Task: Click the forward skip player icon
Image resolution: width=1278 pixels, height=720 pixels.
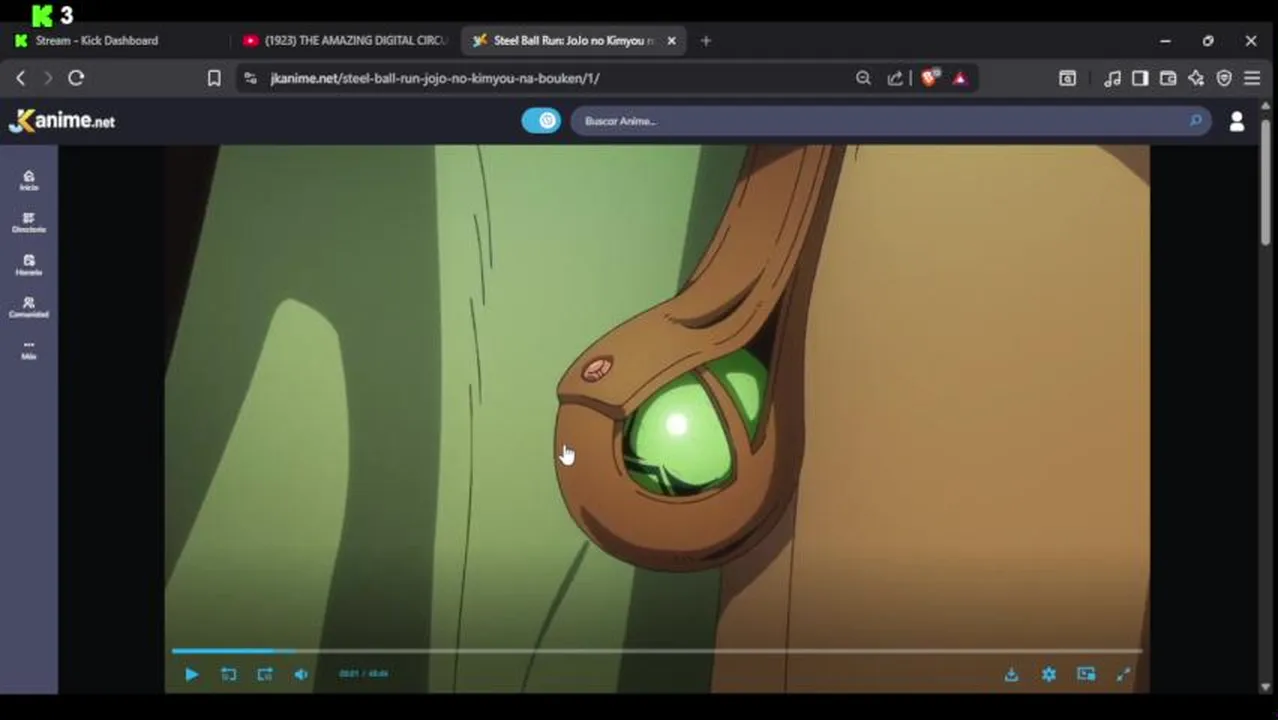Action: coord(265,674)
